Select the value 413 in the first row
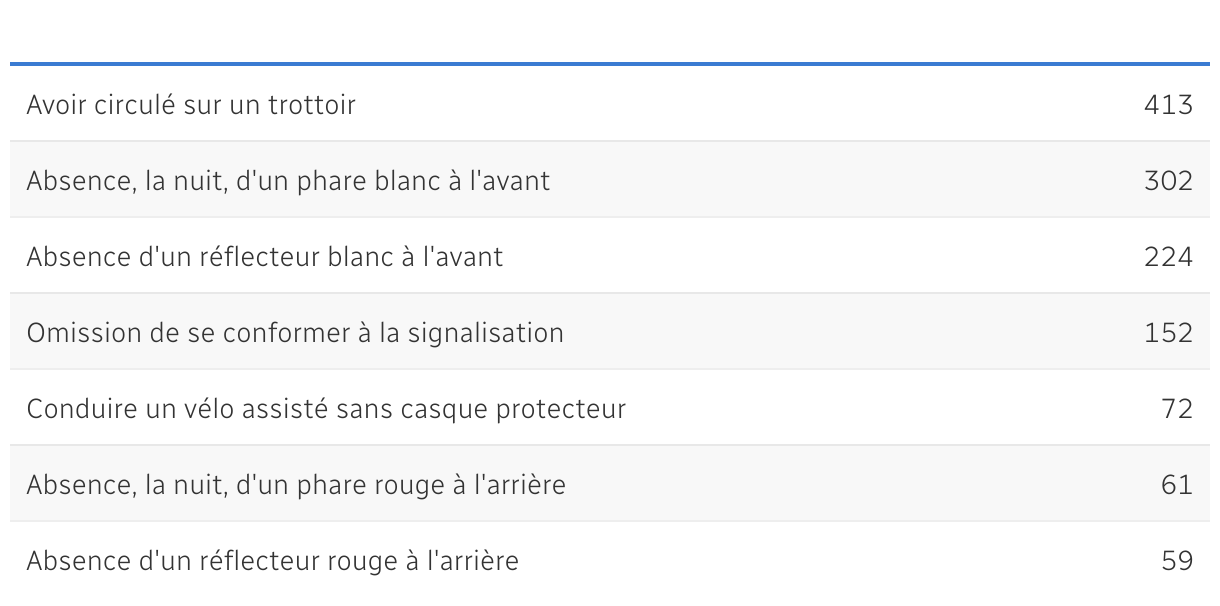This screenshot has height=606, width=1220. tap(1168, 105)
